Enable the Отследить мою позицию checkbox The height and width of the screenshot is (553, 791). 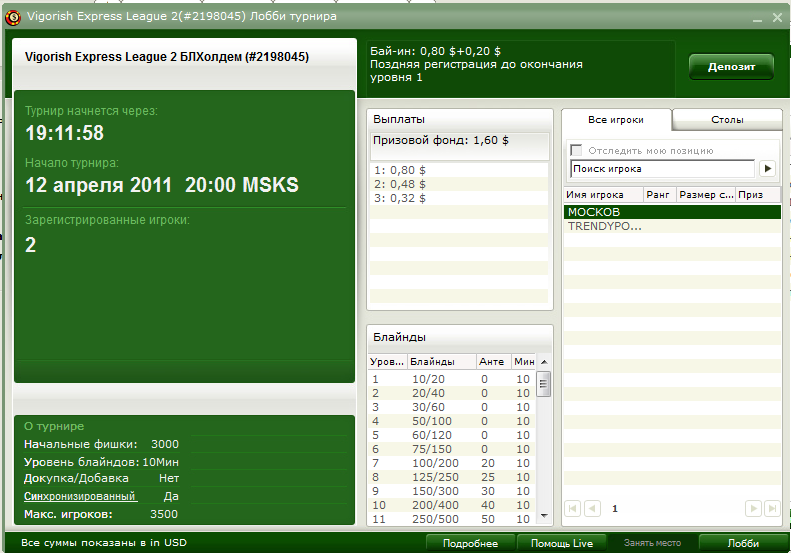click(x=576, y=150)
